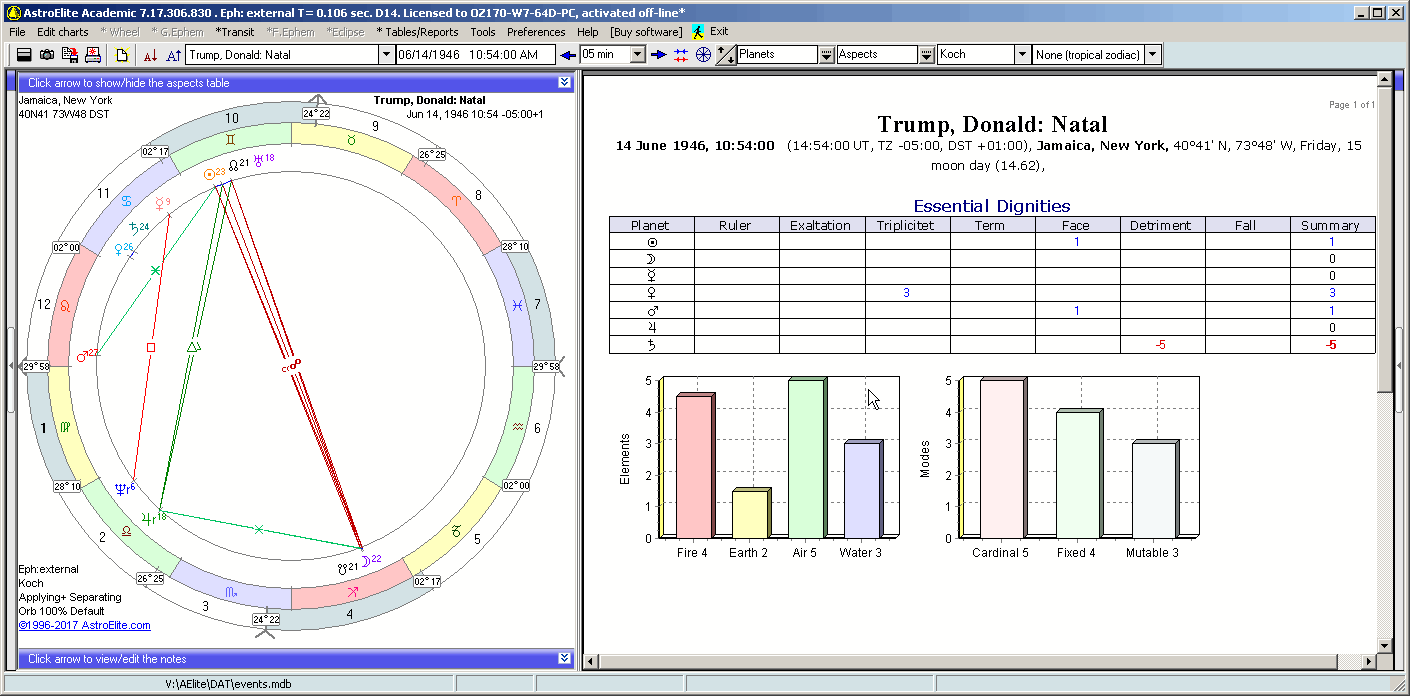Click the Sagittarius sign on the zodiac ring
Viewport: 1410px width, 696px height.
[352, 592]
